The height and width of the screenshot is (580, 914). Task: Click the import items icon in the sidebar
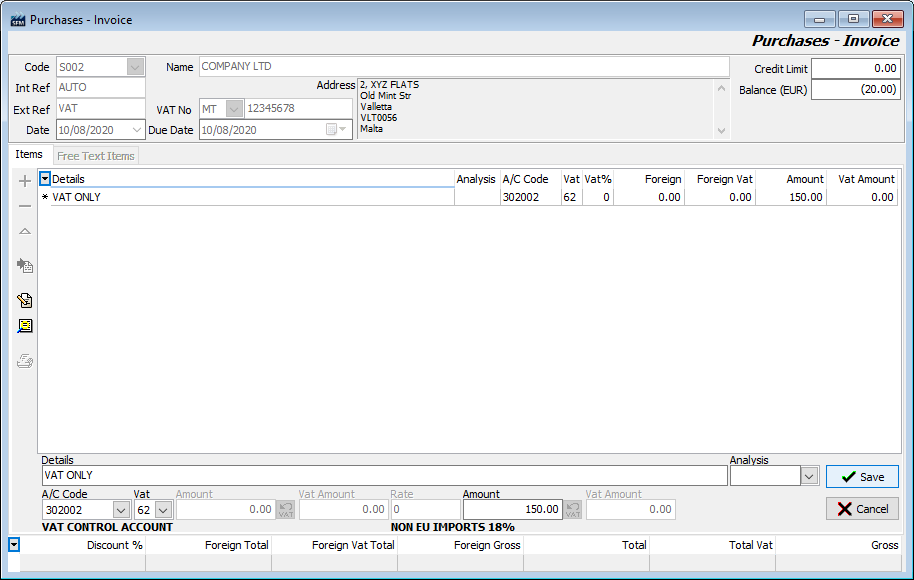[x=24, y=266]
